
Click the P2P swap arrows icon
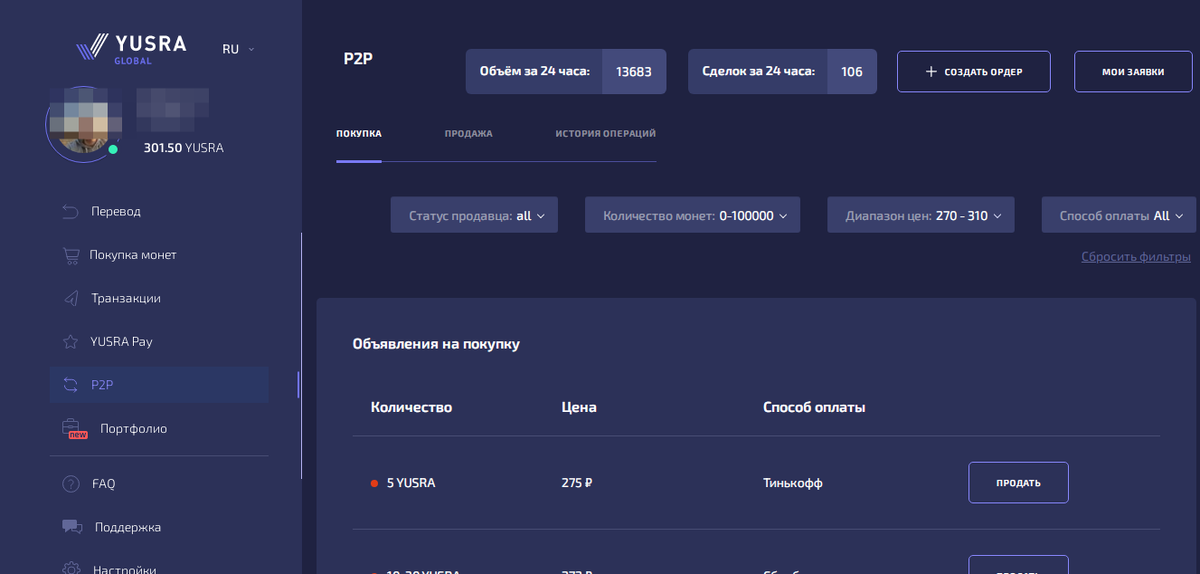click(x=70, y=385)
